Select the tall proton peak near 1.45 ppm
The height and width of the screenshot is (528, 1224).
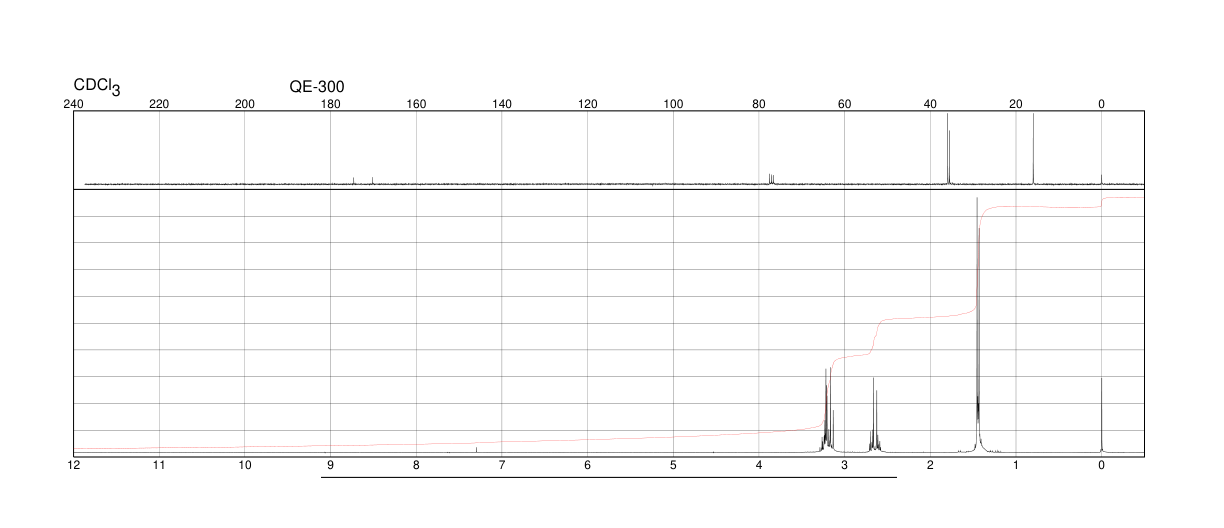(977, 325)
